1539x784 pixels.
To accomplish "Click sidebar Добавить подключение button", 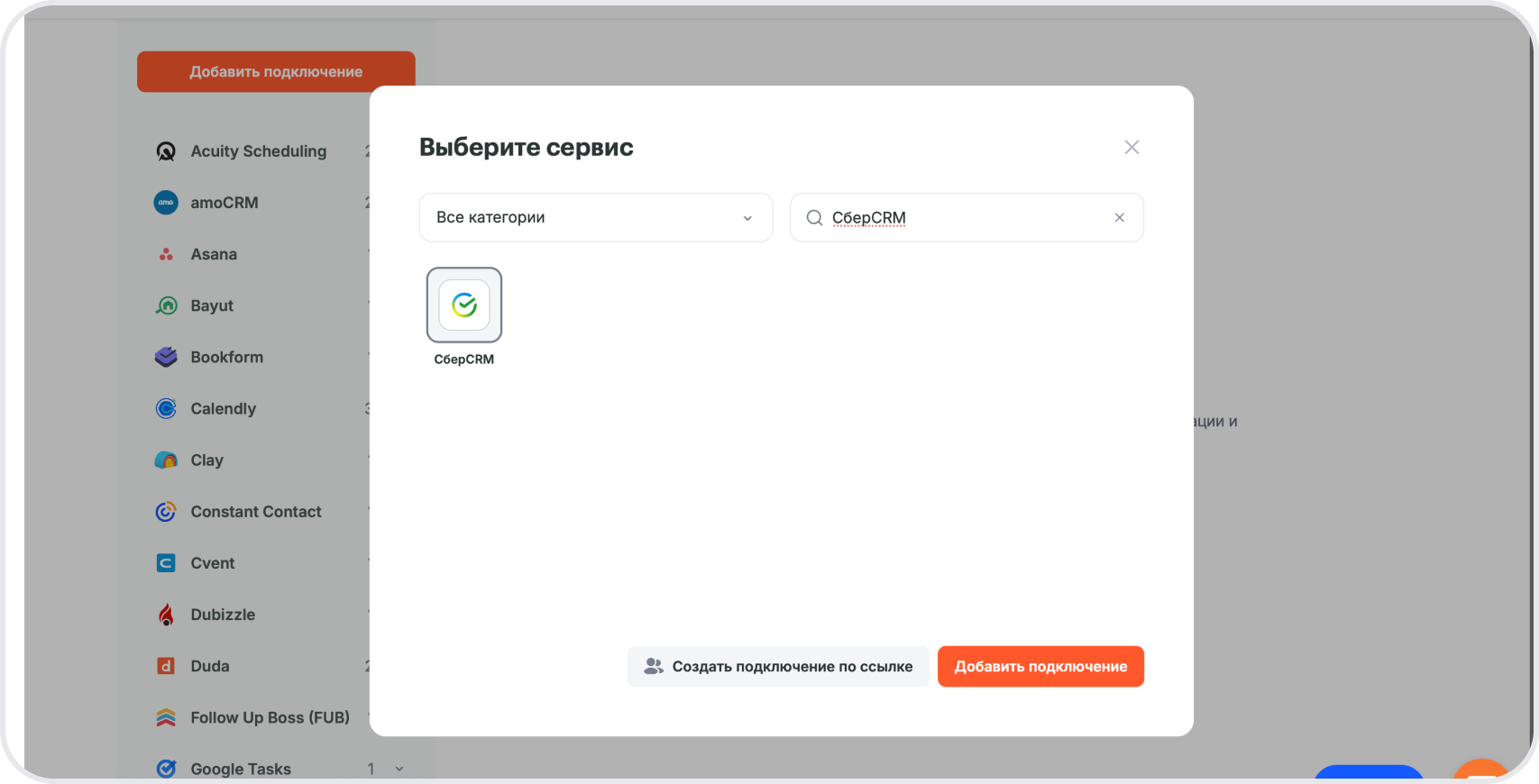I will click(x=276, y=71).
